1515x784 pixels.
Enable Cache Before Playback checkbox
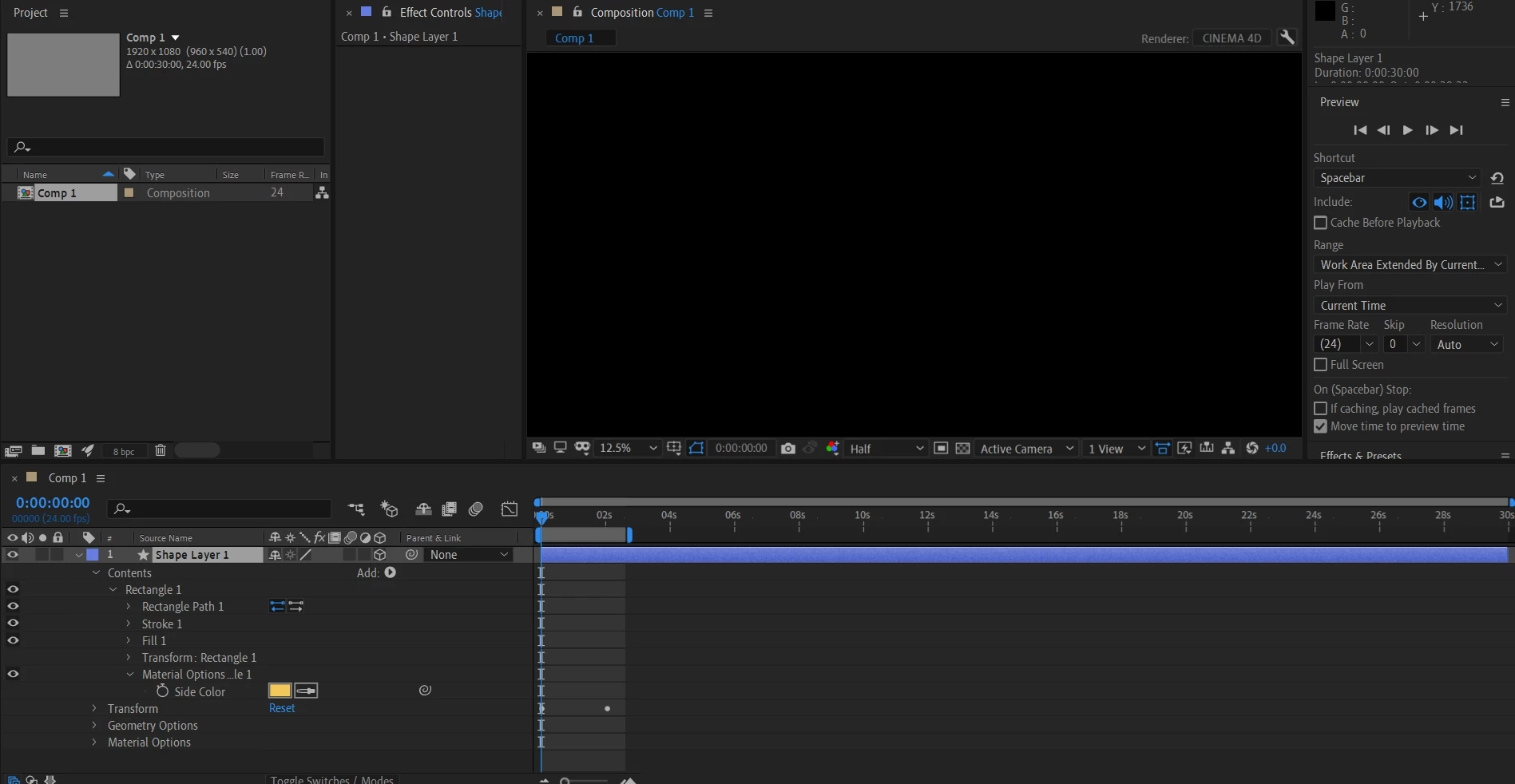point(1320,223)
